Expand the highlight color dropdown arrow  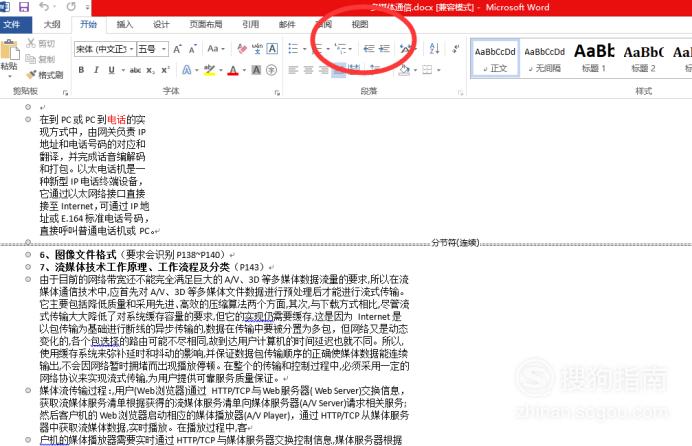221,70
